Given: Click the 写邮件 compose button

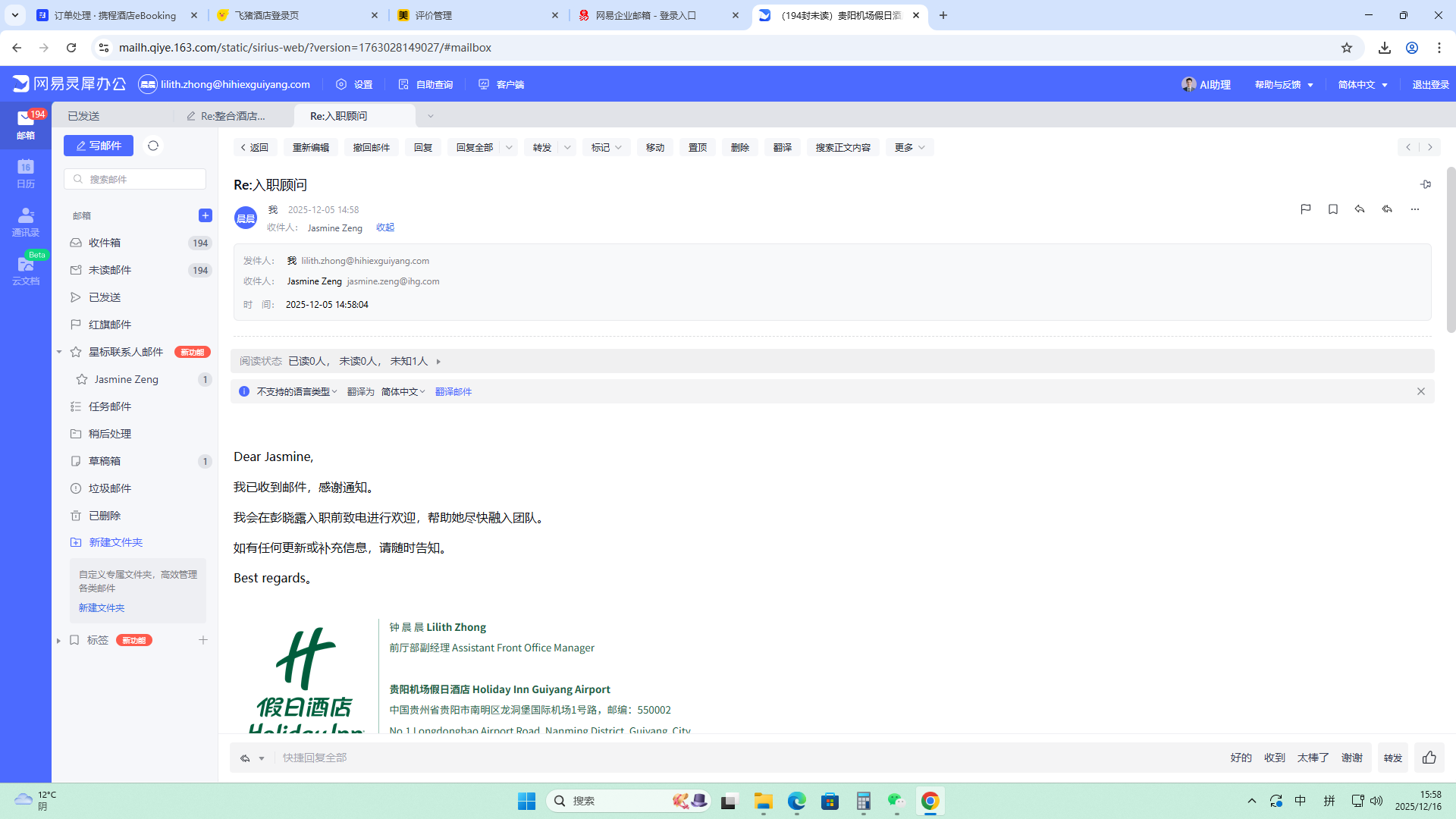Looking at the screenshot, I should [x=99, y=146].
